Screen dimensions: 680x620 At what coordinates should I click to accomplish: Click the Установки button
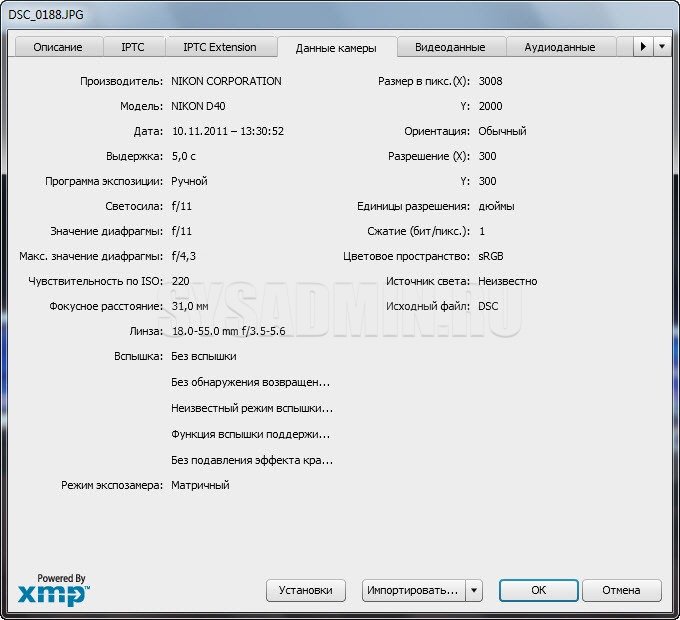point(306,590)
